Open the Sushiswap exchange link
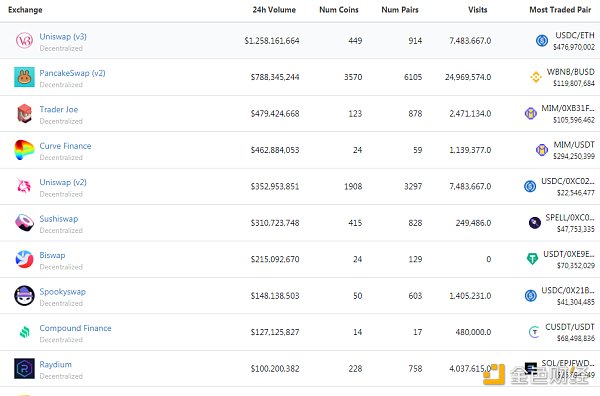The height and width of the screenshot is (396, 600). (x=59, y=219)
